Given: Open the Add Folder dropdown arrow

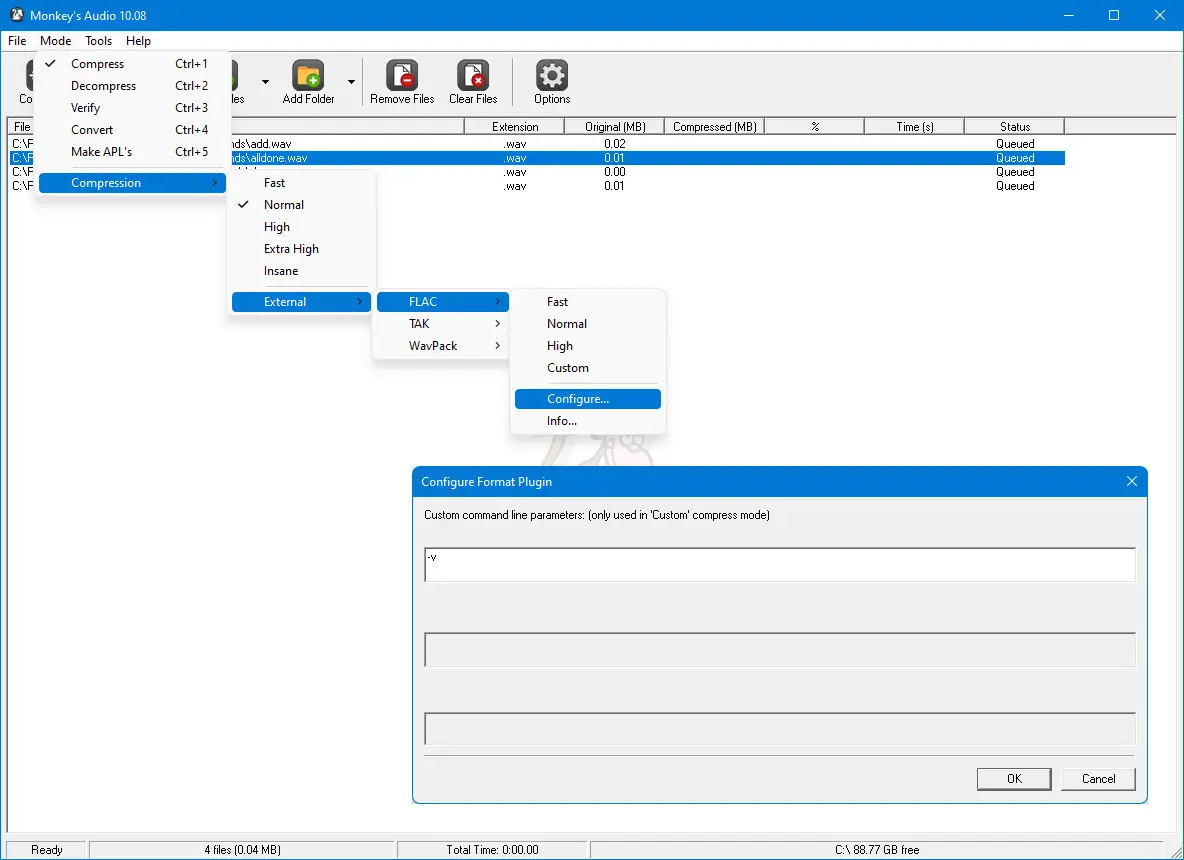Looking at the screenshot, I should tap(351, 82).
